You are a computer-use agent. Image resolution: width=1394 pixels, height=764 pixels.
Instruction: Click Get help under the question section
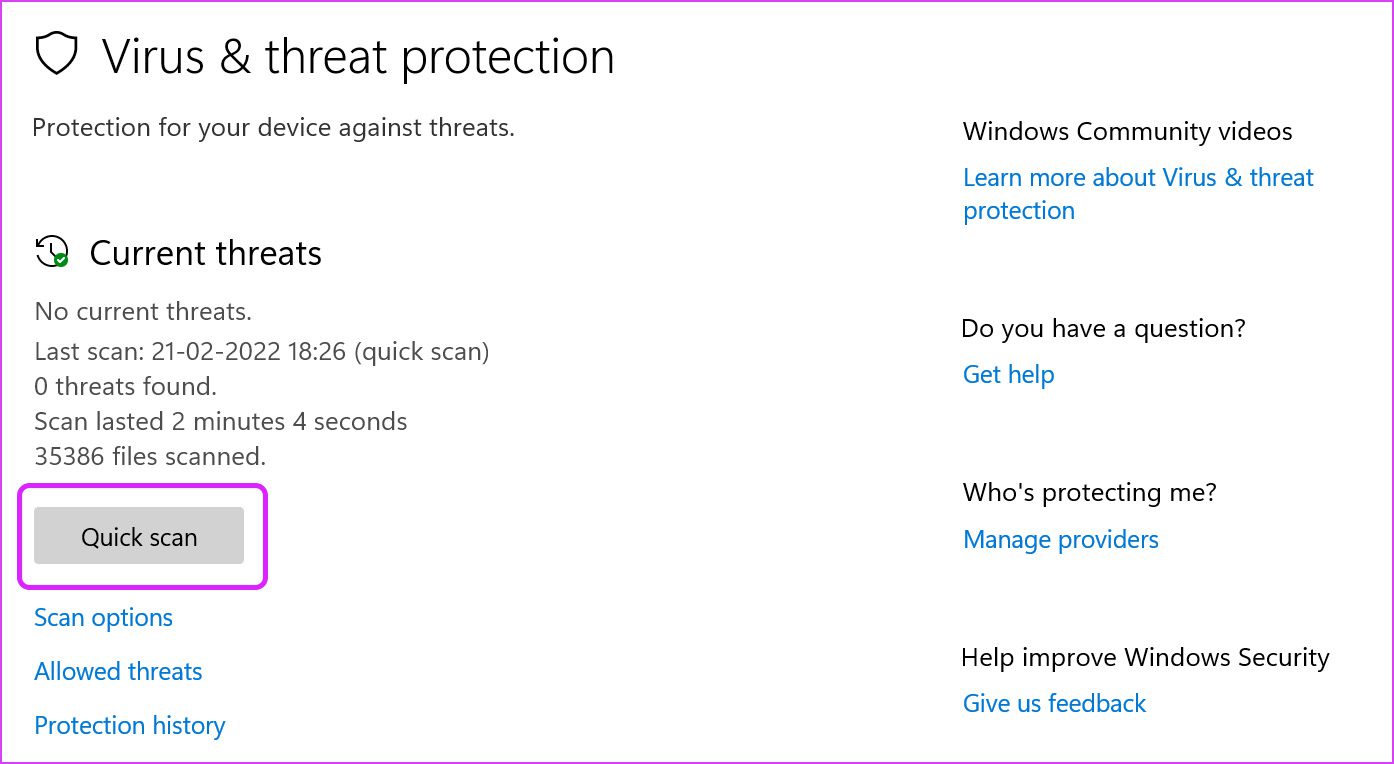(x=1008, y=374)
